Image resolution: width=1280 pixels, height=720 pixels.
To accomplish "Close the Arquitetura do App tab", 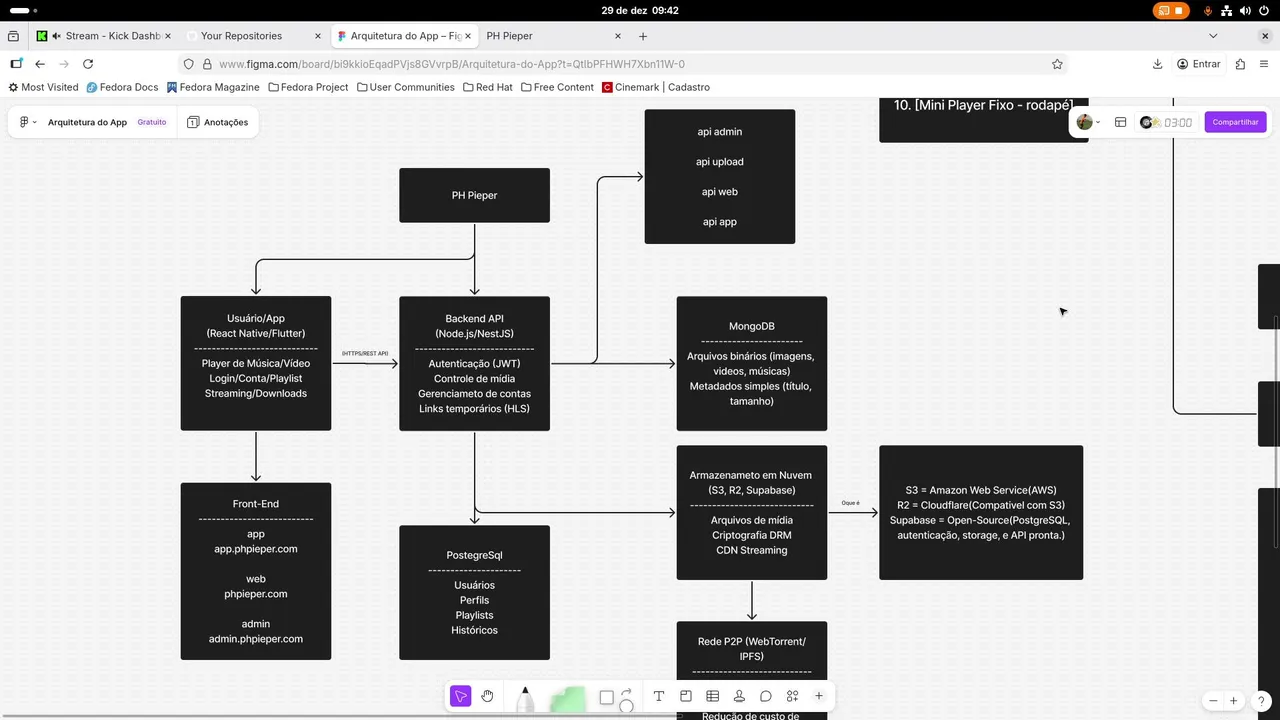I will click(x=469, y=36).
